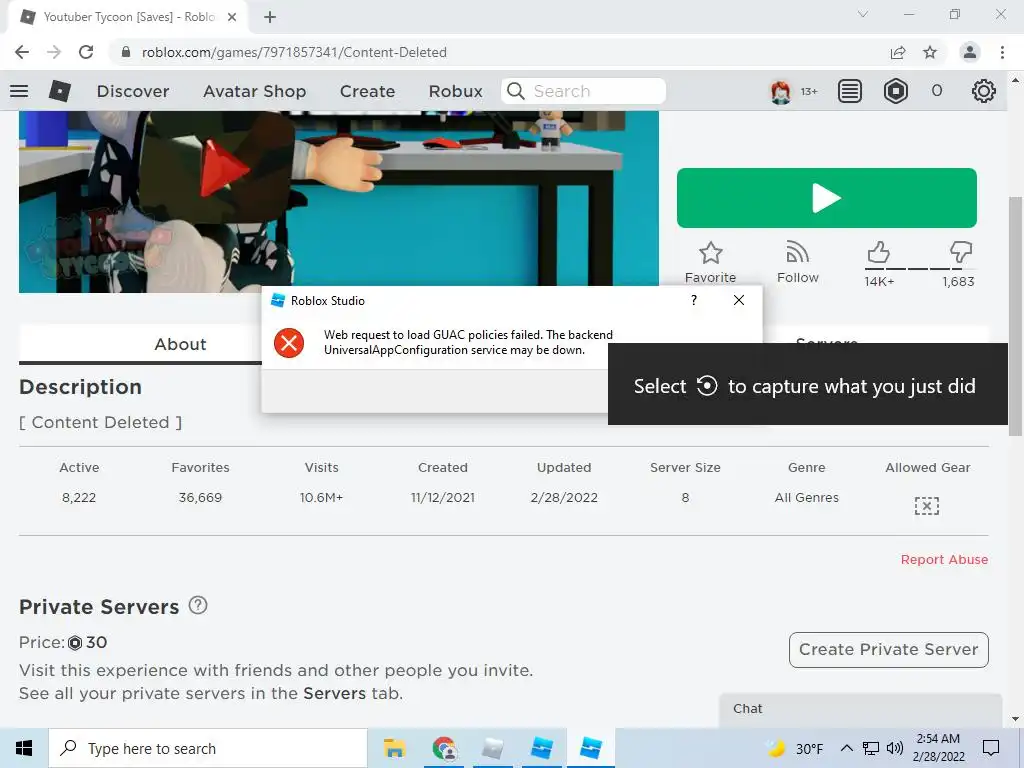Click the Robux count showing 0
Screen dimensions: 1024x768
(x=936, y=91)
